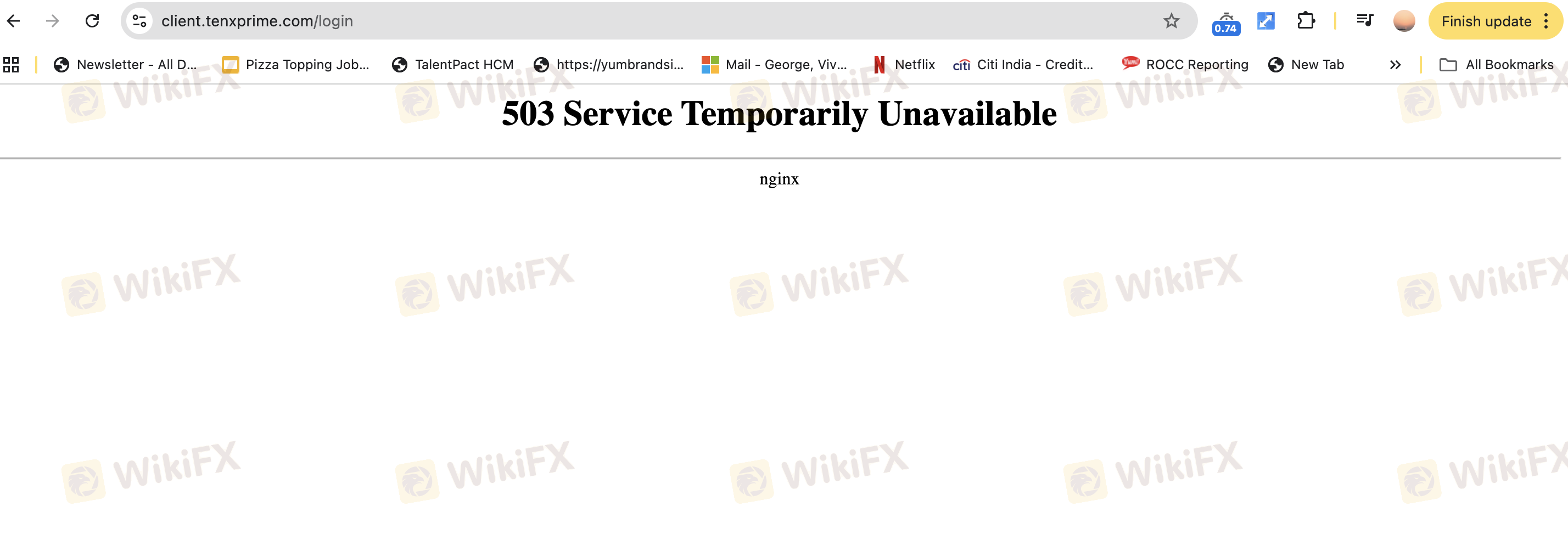
Task: Open the 0.74 extension badge icon
Action: click(x=1225, y=23)
